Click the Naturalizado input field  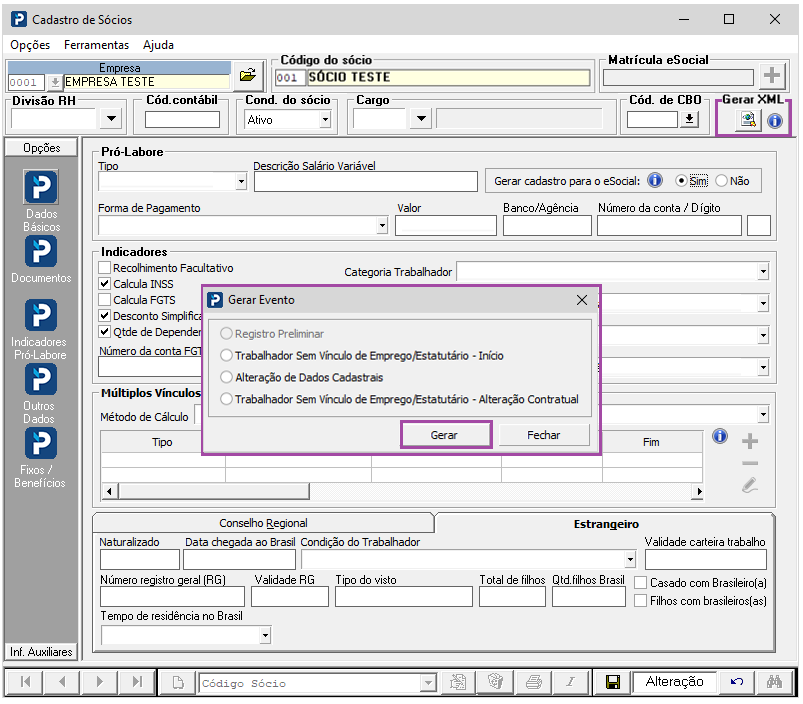[x=139, y=560]
